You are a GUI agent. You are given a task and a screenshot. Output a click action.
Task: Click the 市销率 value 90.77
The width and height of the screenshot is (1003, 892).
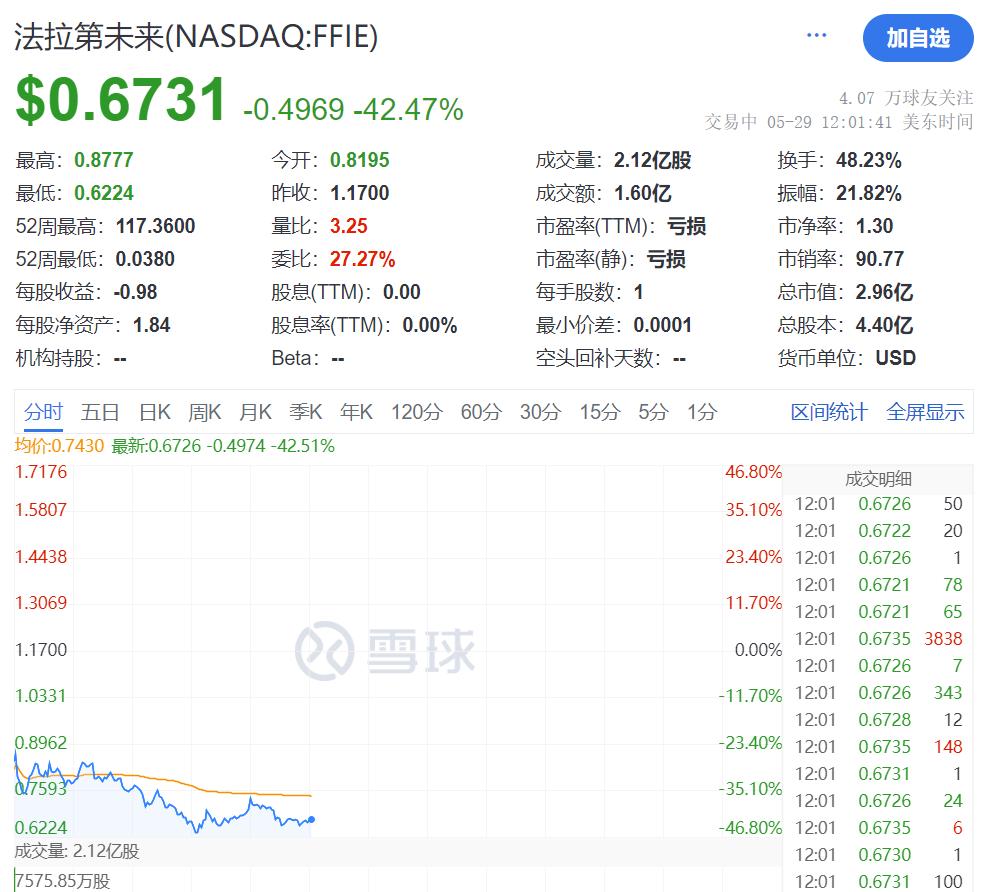coord(880,259)
